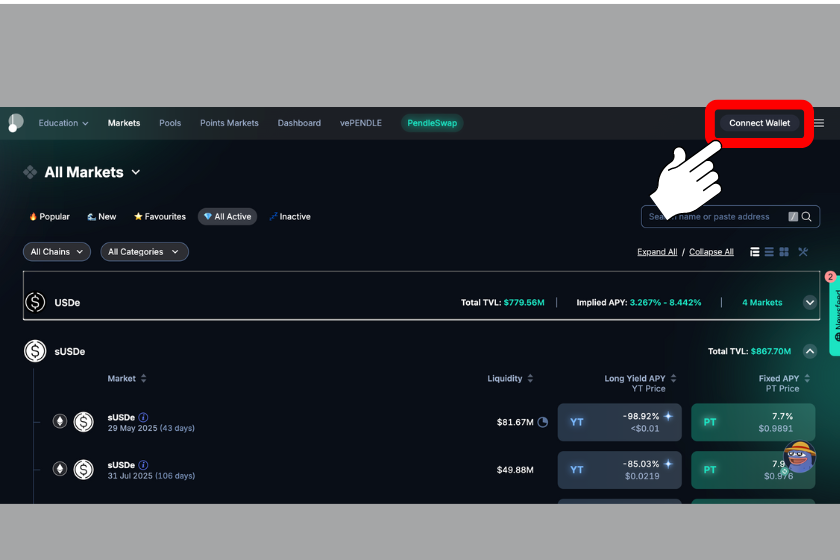Viewport: 840px width, 560px height.
Task: Click the Pendle logo in the navbar
Action: (x=16, y=123)
